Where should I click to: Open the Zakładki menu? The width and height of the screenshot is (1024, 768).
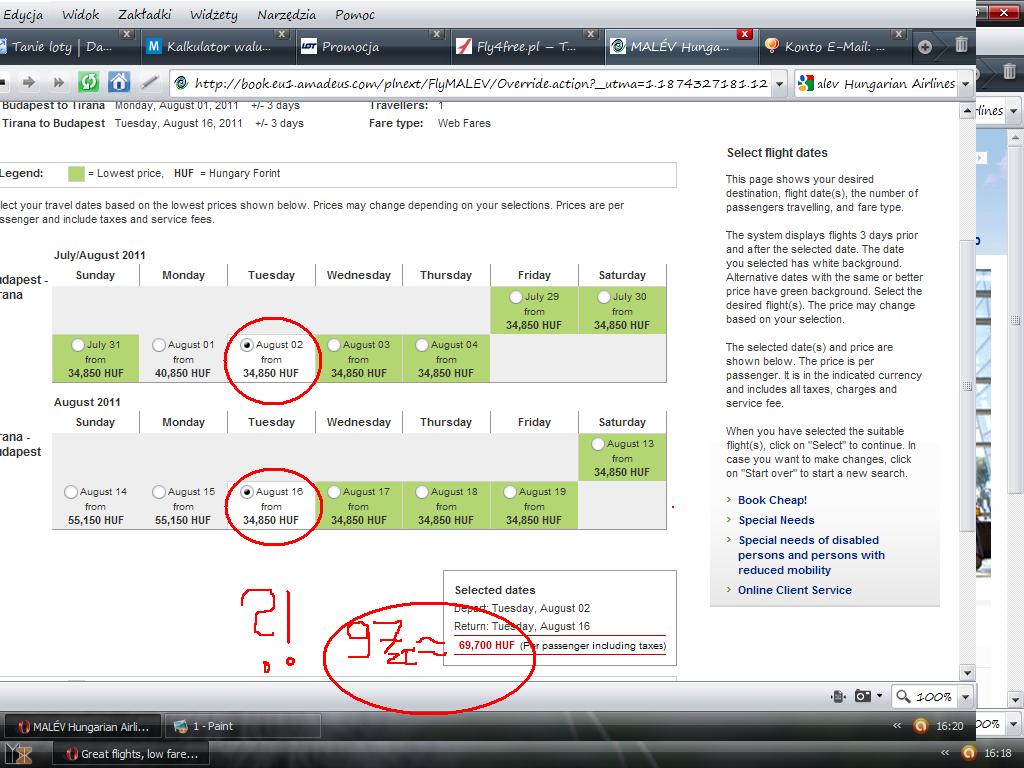coord(144,14)
